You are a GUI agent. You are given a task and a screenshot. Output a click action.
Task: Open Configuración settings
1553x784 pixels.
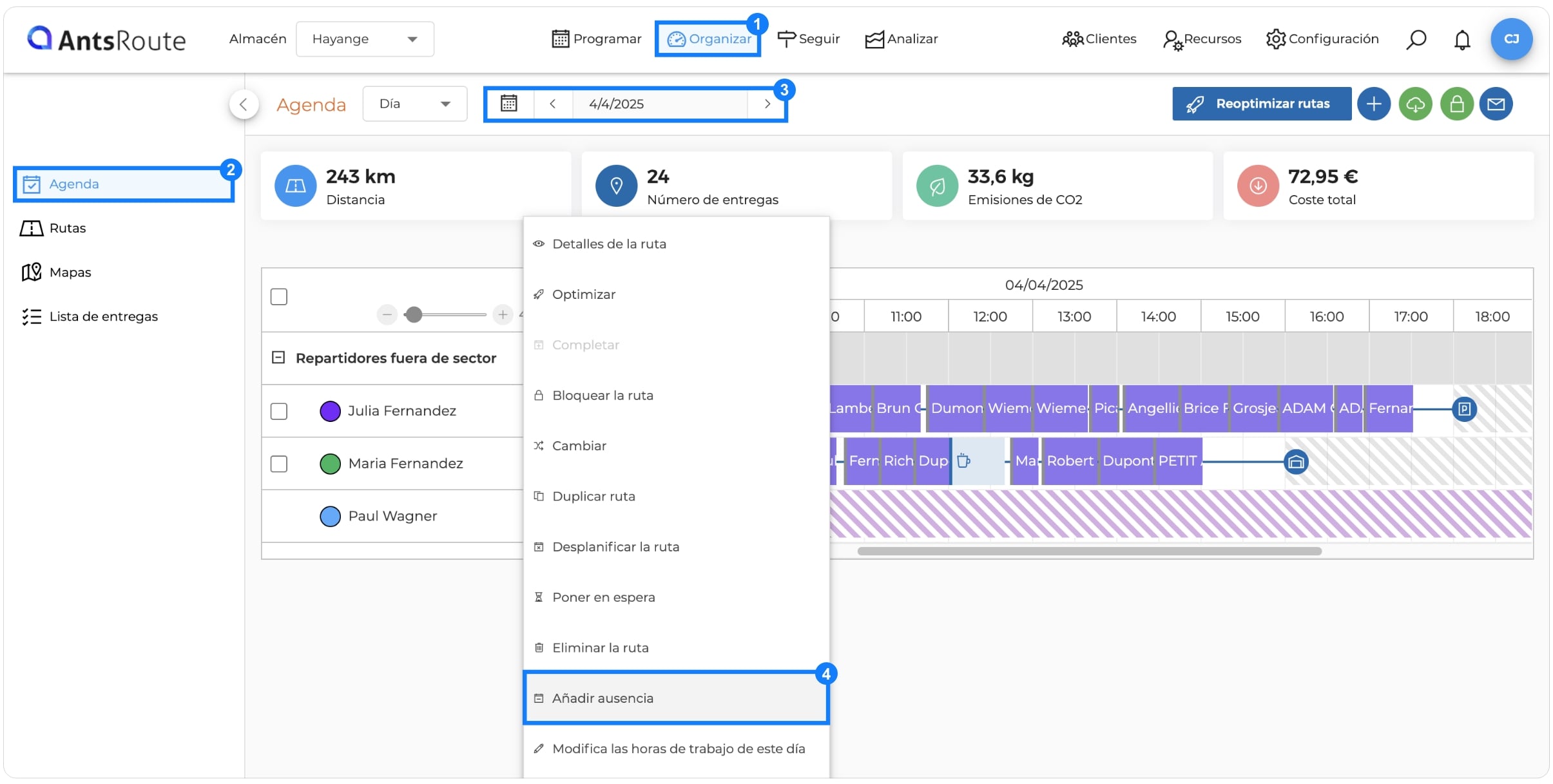1322,39
